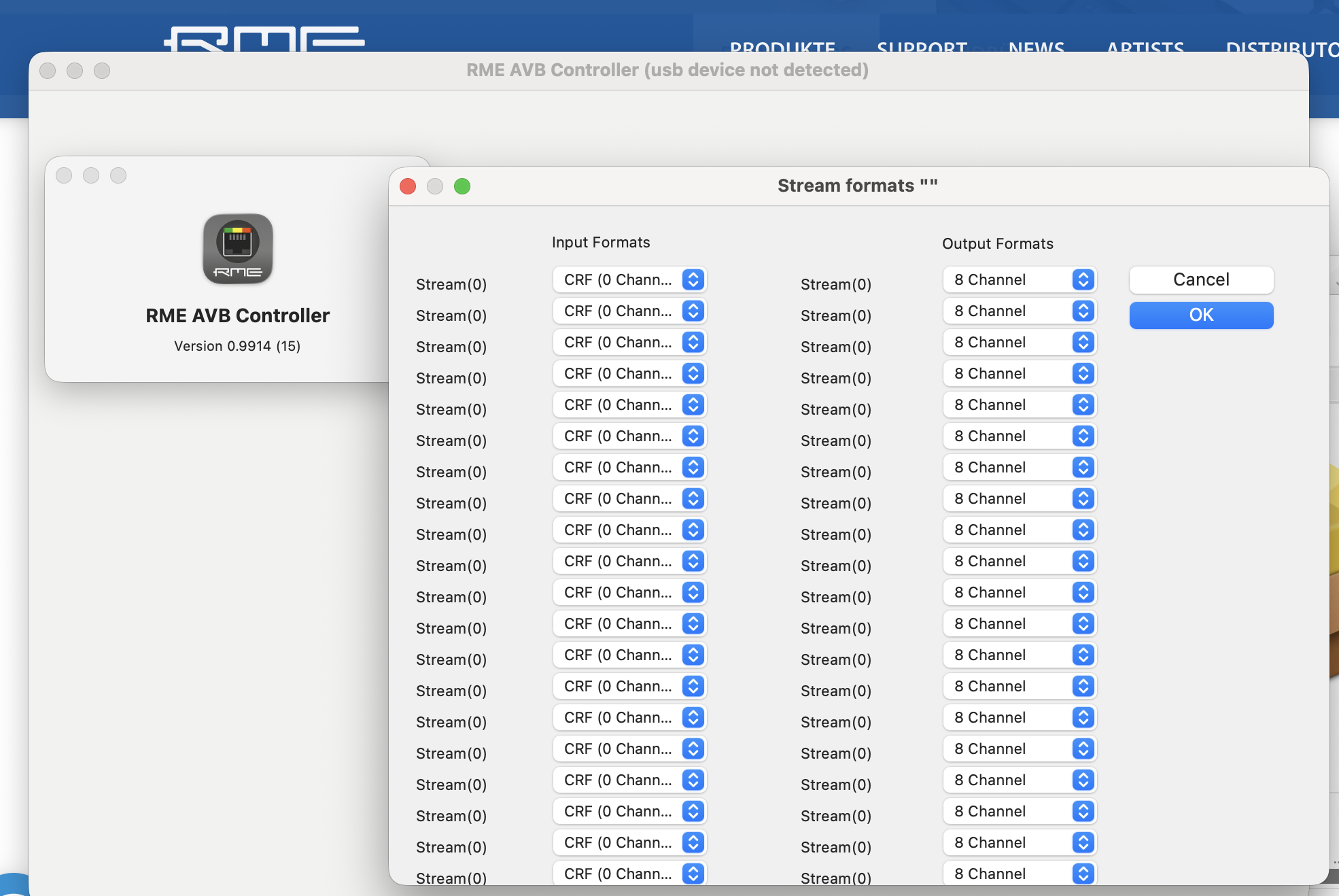Cancel the Stream formats dialog
This screenshot has height=896, width=1339.
click(1201, 279)
